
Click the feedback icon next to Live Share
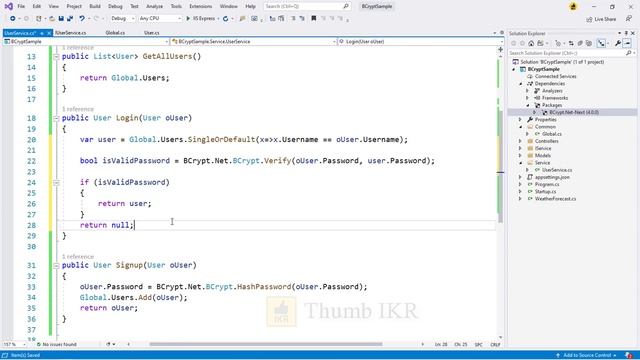pyautogui.click(x=629, y=19)
